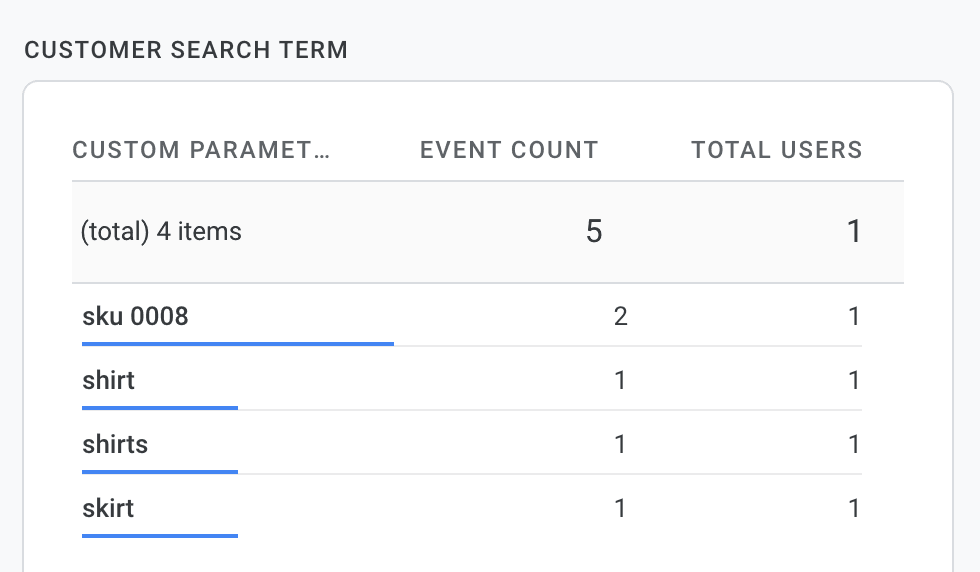This screenshot has width=980, height=572.
Task: Open the "shirts" search term row
Action: [x=115, y=444]
